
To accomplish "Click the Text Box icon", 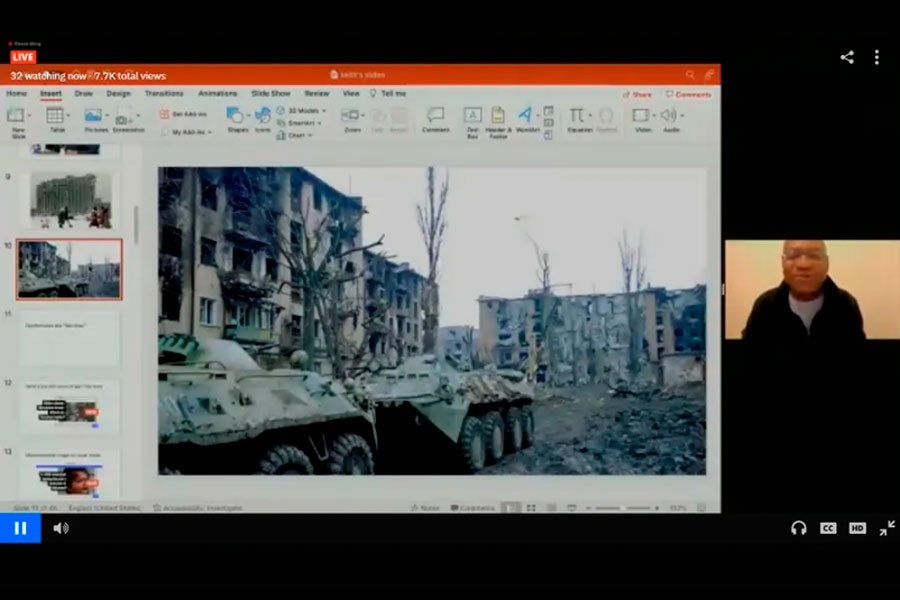I will click(472, 115).
